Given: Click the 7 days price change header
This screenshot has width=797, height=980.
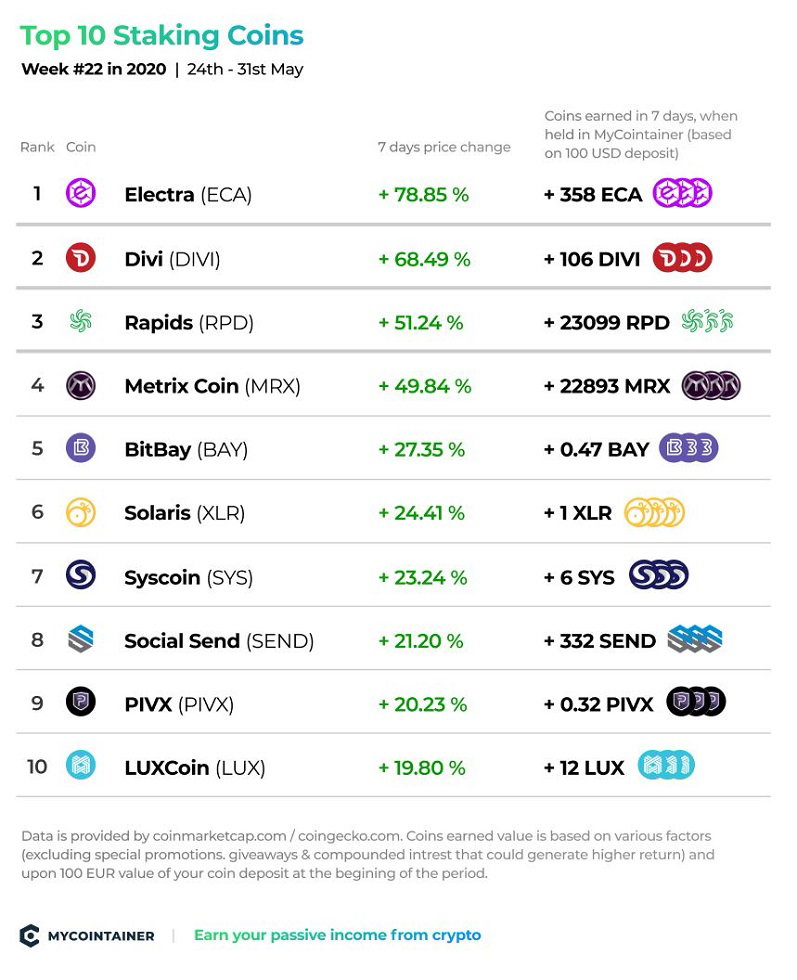Looking at the screenshot, I should click(x=444, y=147).
